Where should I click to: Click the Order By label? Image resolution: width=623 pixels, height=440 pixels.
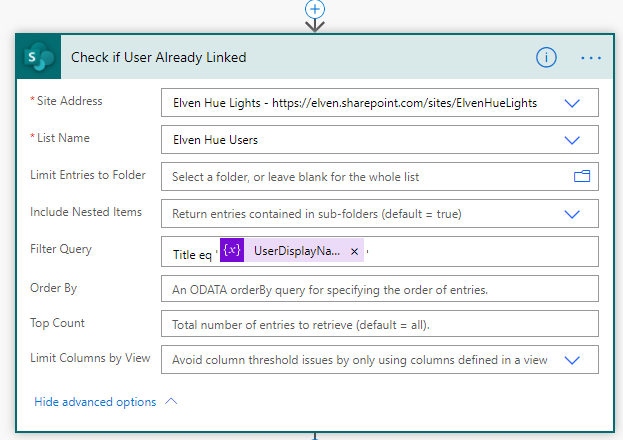(53, 288)
